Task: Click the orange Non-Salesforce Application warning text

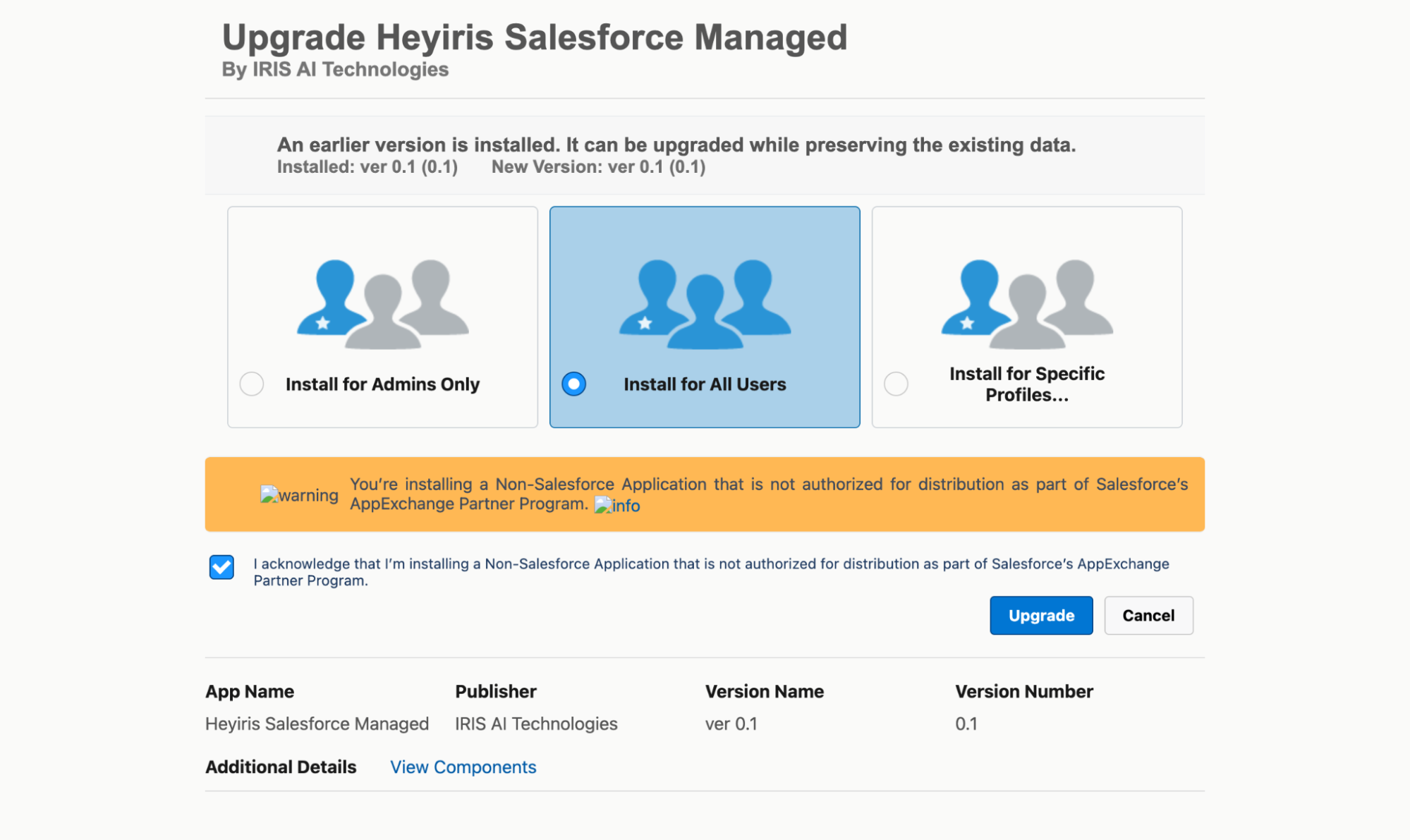Action: tap(769, 494)
